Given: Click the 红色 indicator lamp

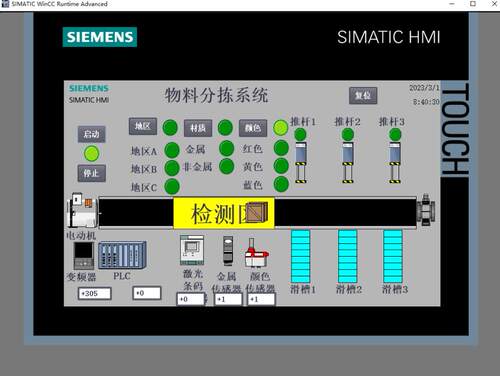Looking at the screenshot, I should (281, 148).
